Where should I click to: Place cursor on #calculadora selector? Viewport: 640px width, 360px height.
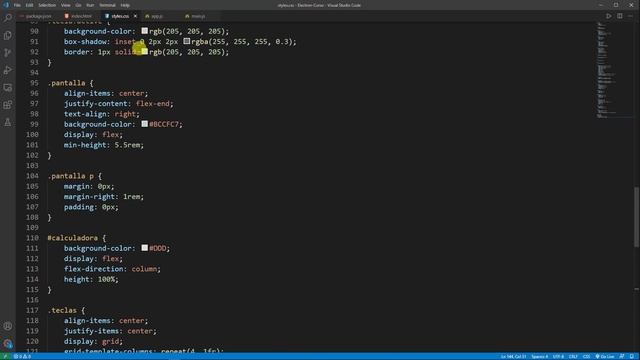[x=73, y=238]
